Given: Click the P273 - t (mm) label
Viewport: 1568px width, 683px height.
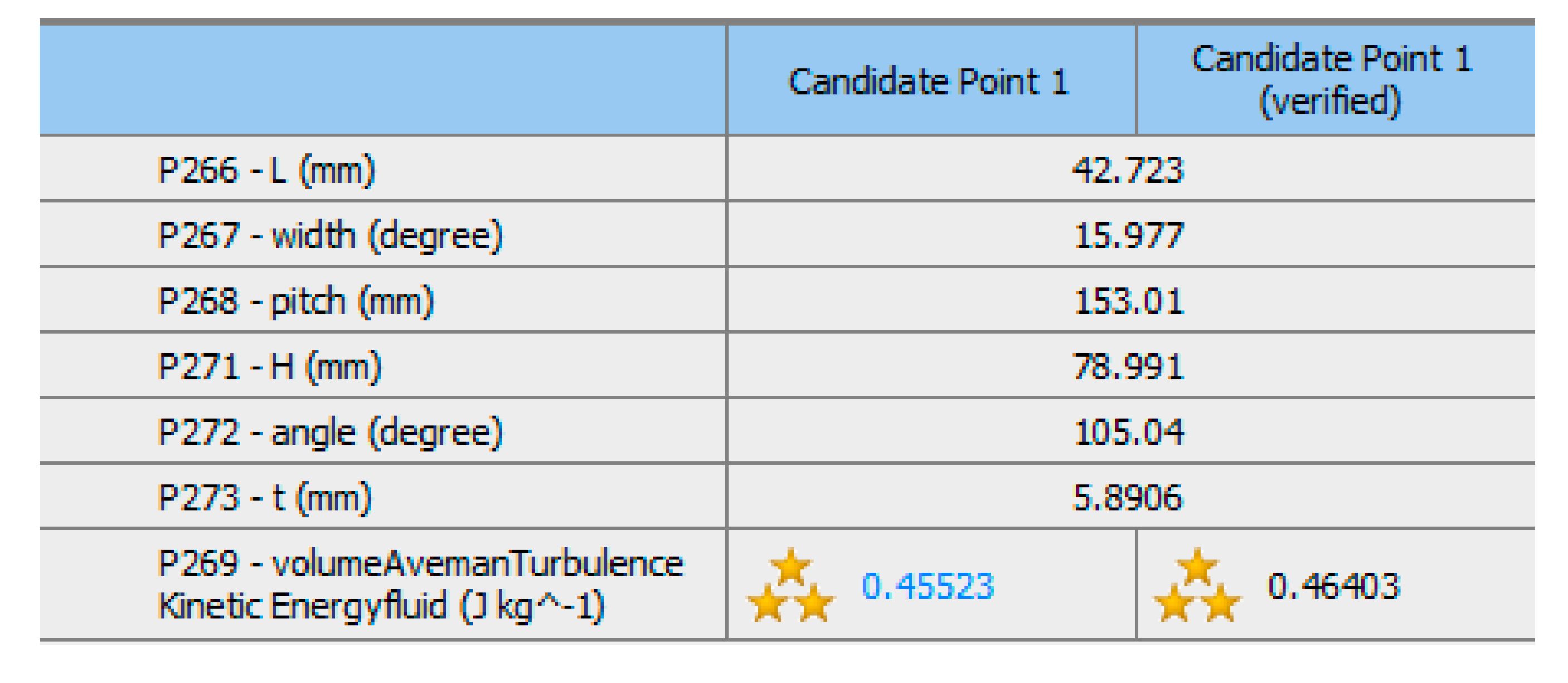Looking at the screenshot, I should (x=264, y=498).
